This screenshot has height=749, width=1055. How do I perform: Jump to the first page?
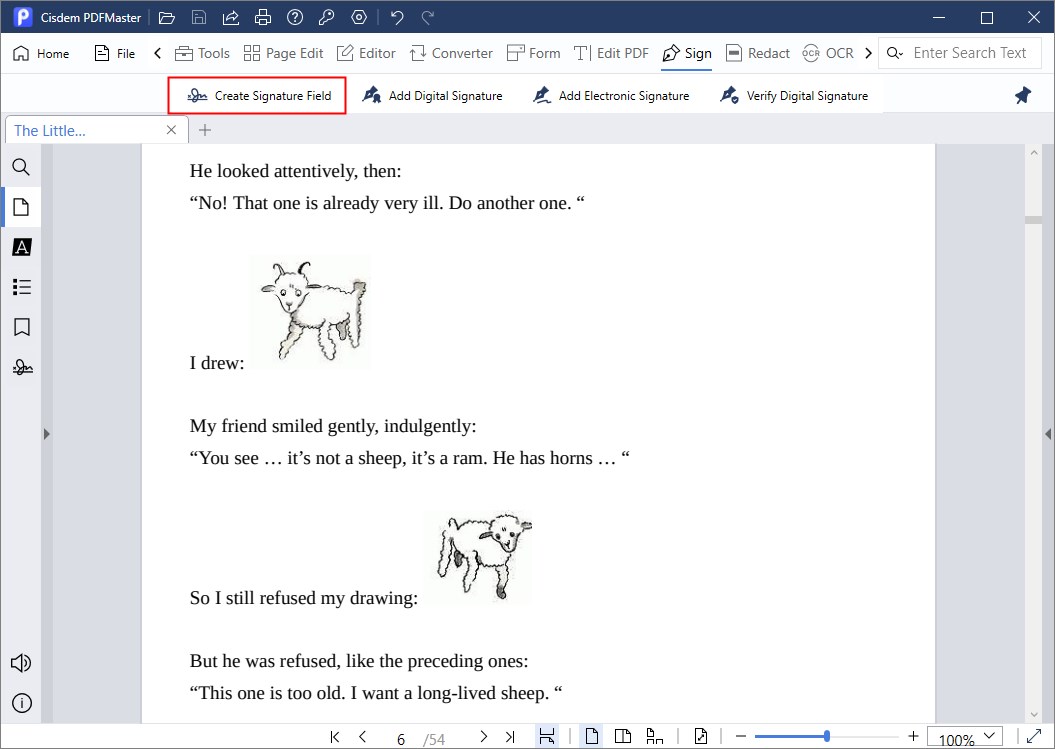(x=334, y=737)
